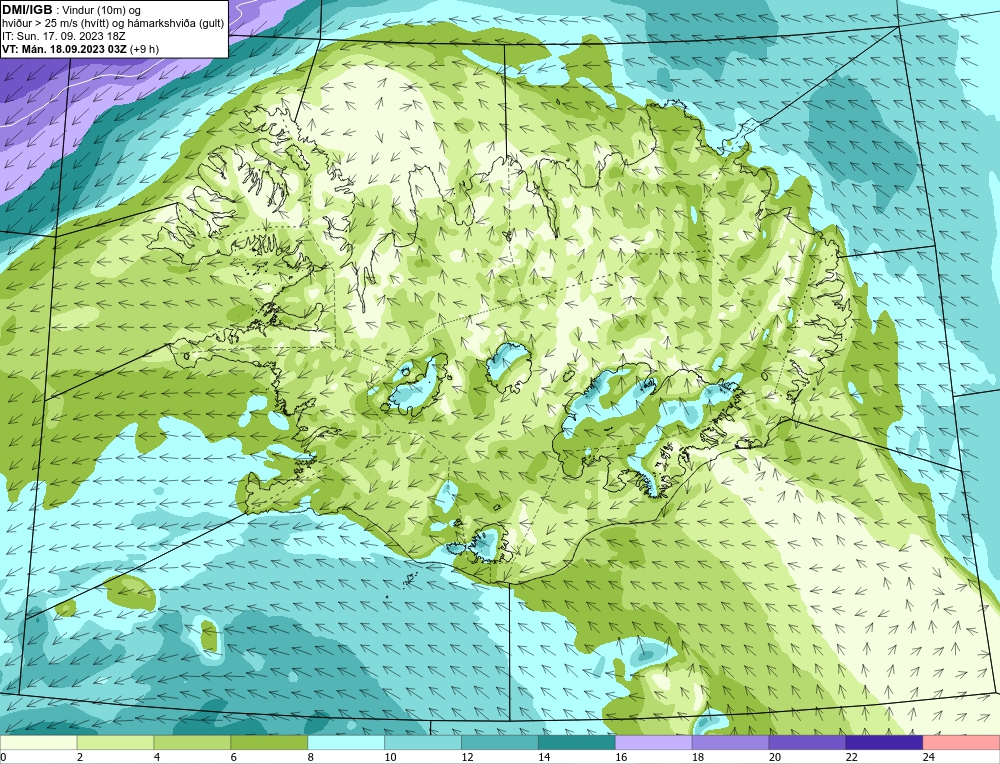Click the legend scale label '6'
The image size is (1000, 764).
pos(233,757)
